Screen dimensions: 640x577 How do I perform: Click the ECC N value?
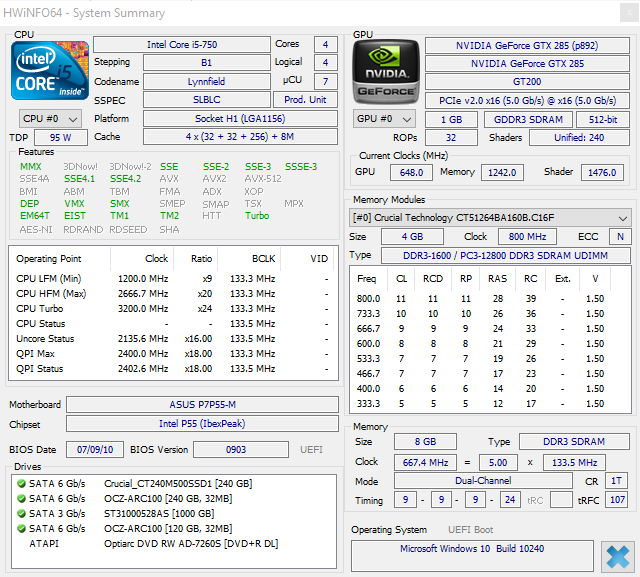[x=620, y=237]
